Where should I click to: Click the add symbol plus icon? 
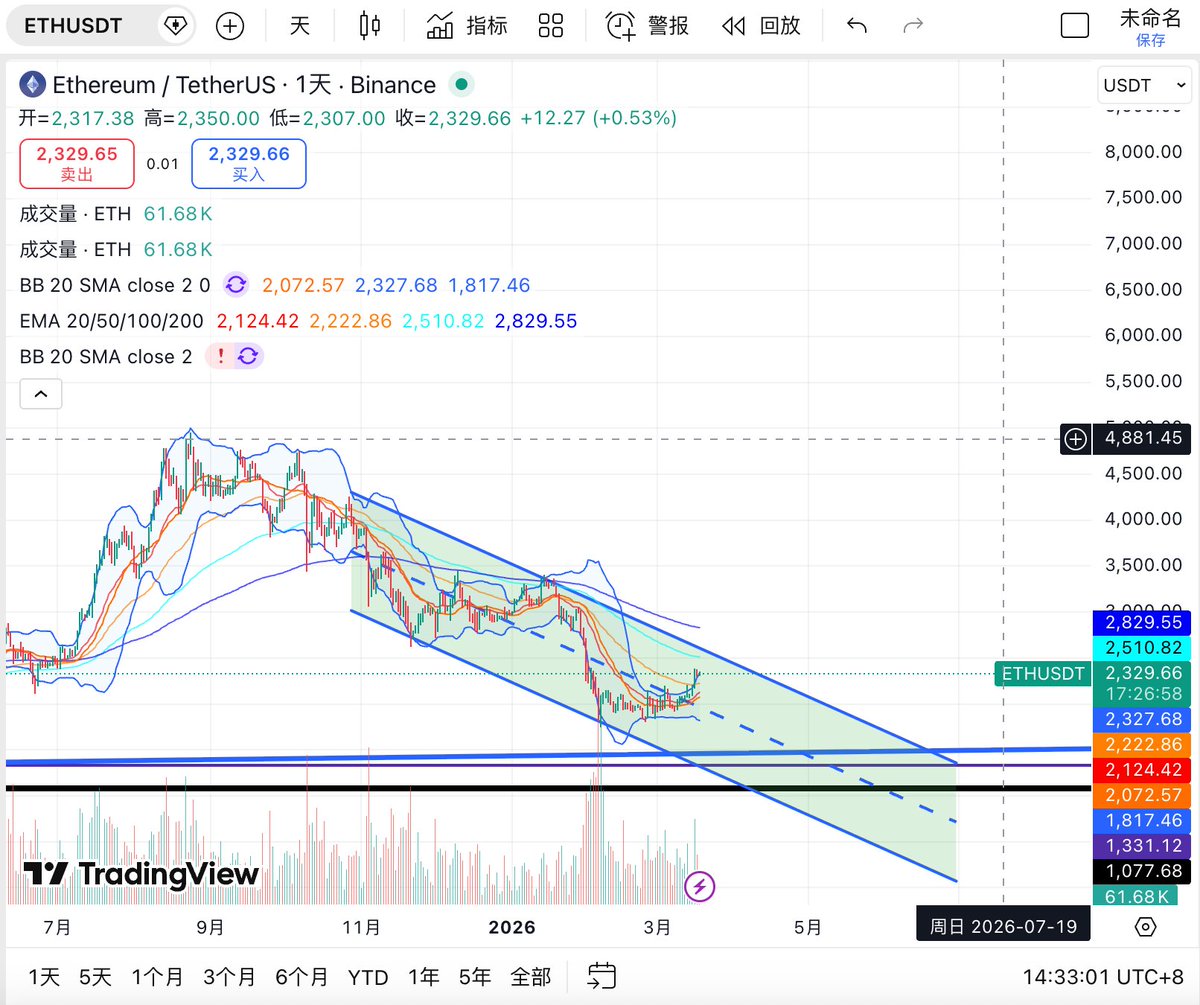(230, 26)
